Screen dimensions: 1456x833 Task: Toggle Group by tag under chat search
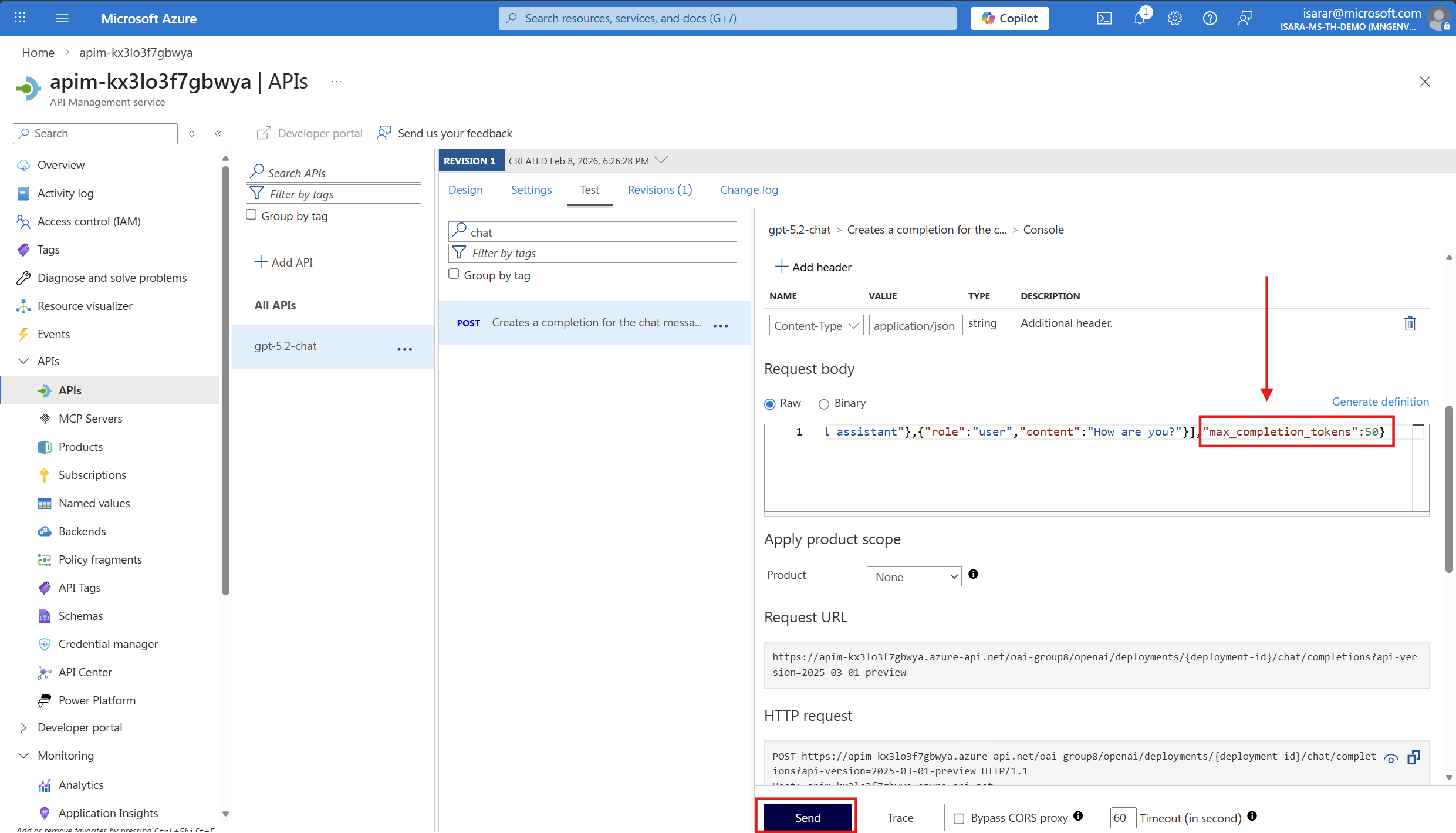(454, 274)
